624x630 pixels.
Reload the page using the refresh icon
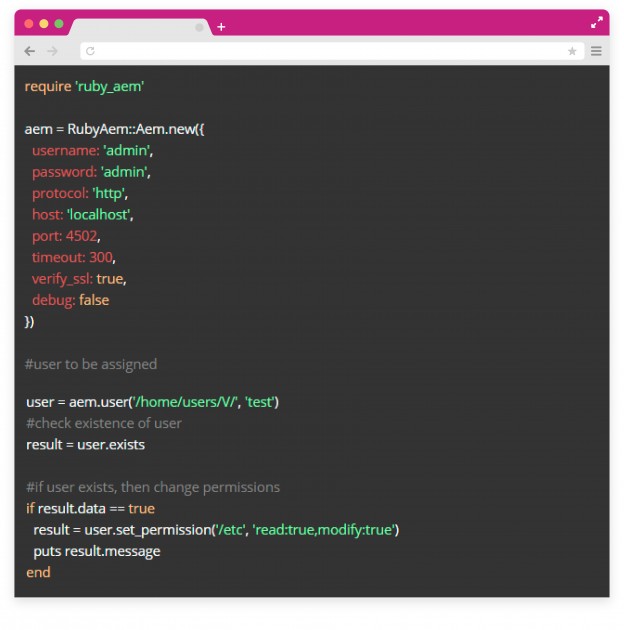click(91, 51)
